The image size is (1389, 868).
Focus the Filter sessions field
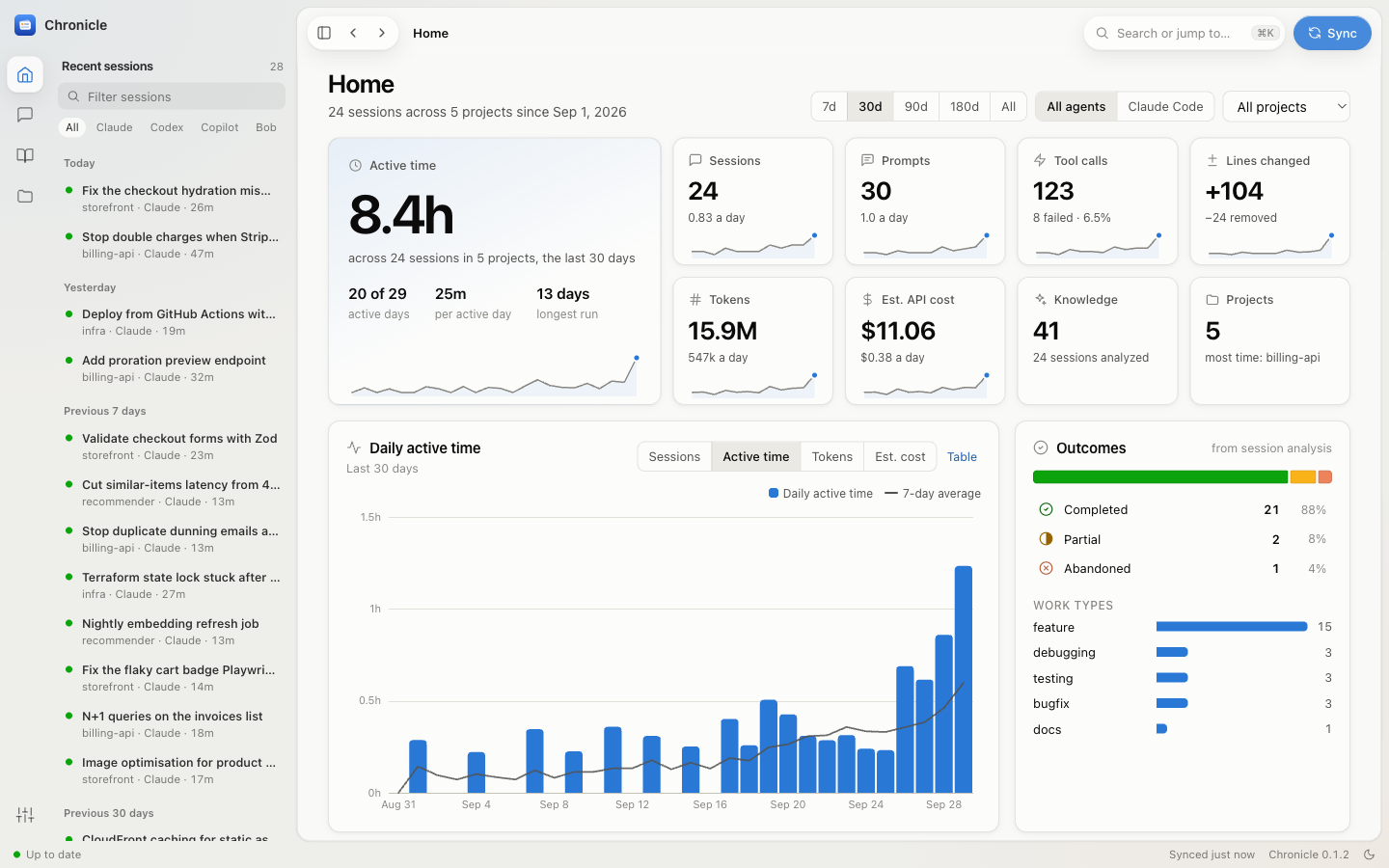tap(172, 96)
